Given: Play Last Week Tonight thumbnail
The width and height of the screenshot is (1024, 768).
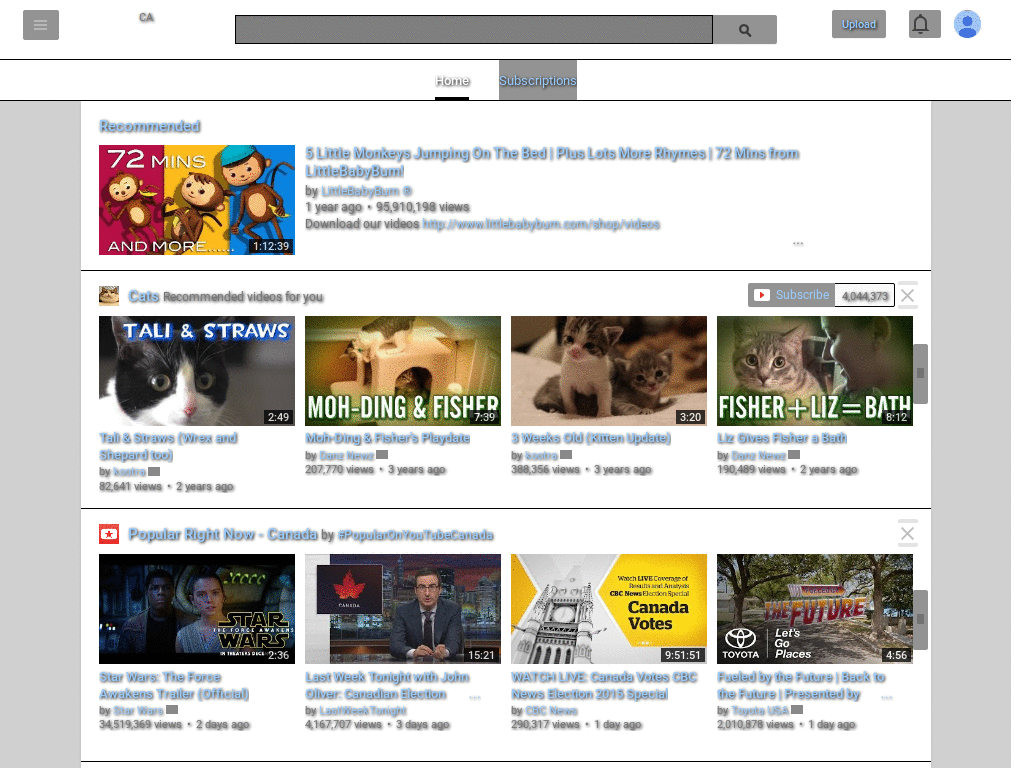Looking at the screenshot, I should [403, 609].
